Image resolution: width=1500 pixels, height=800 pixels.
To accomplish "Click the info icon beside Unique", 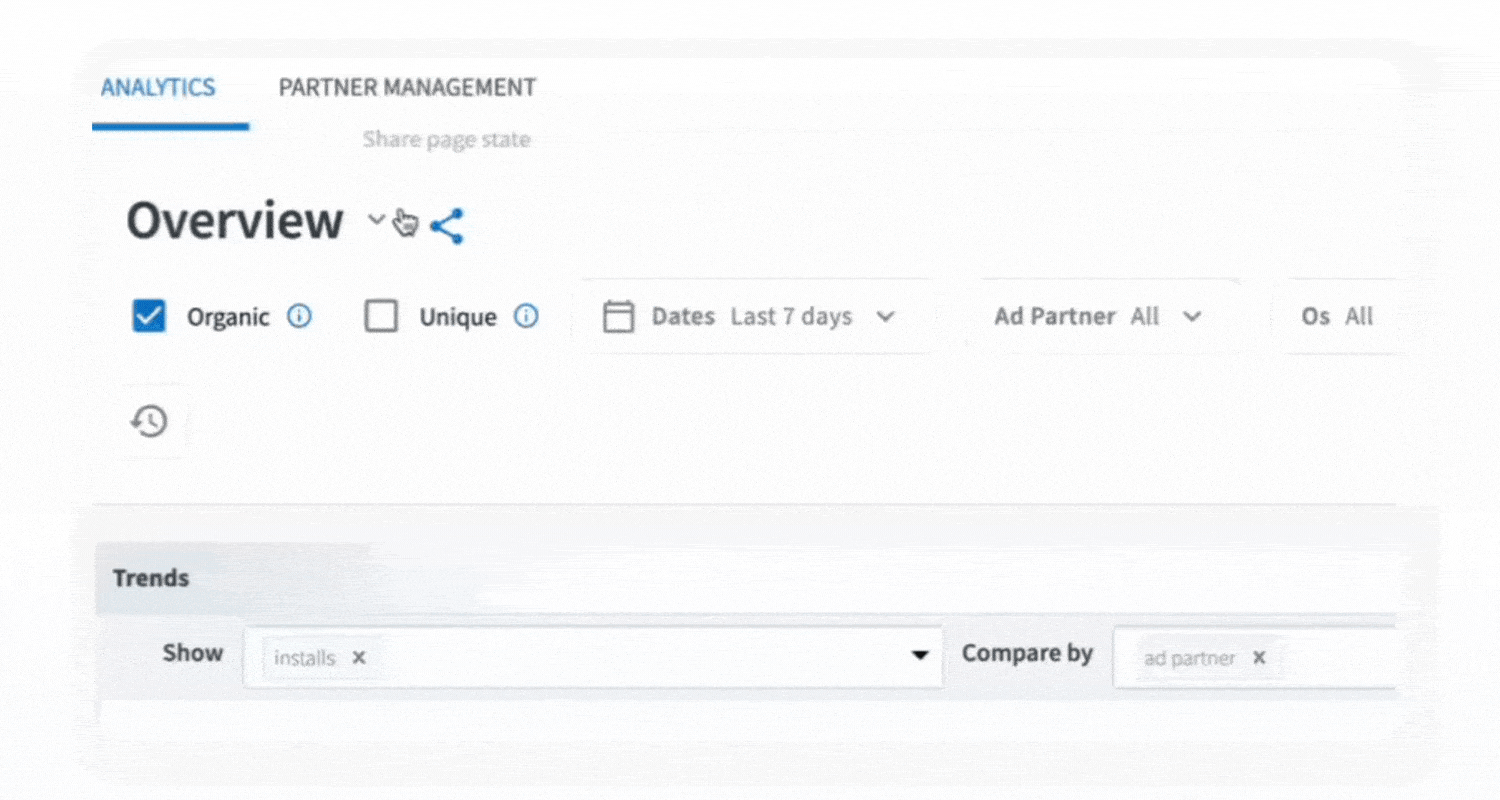I will click(526, 317).
